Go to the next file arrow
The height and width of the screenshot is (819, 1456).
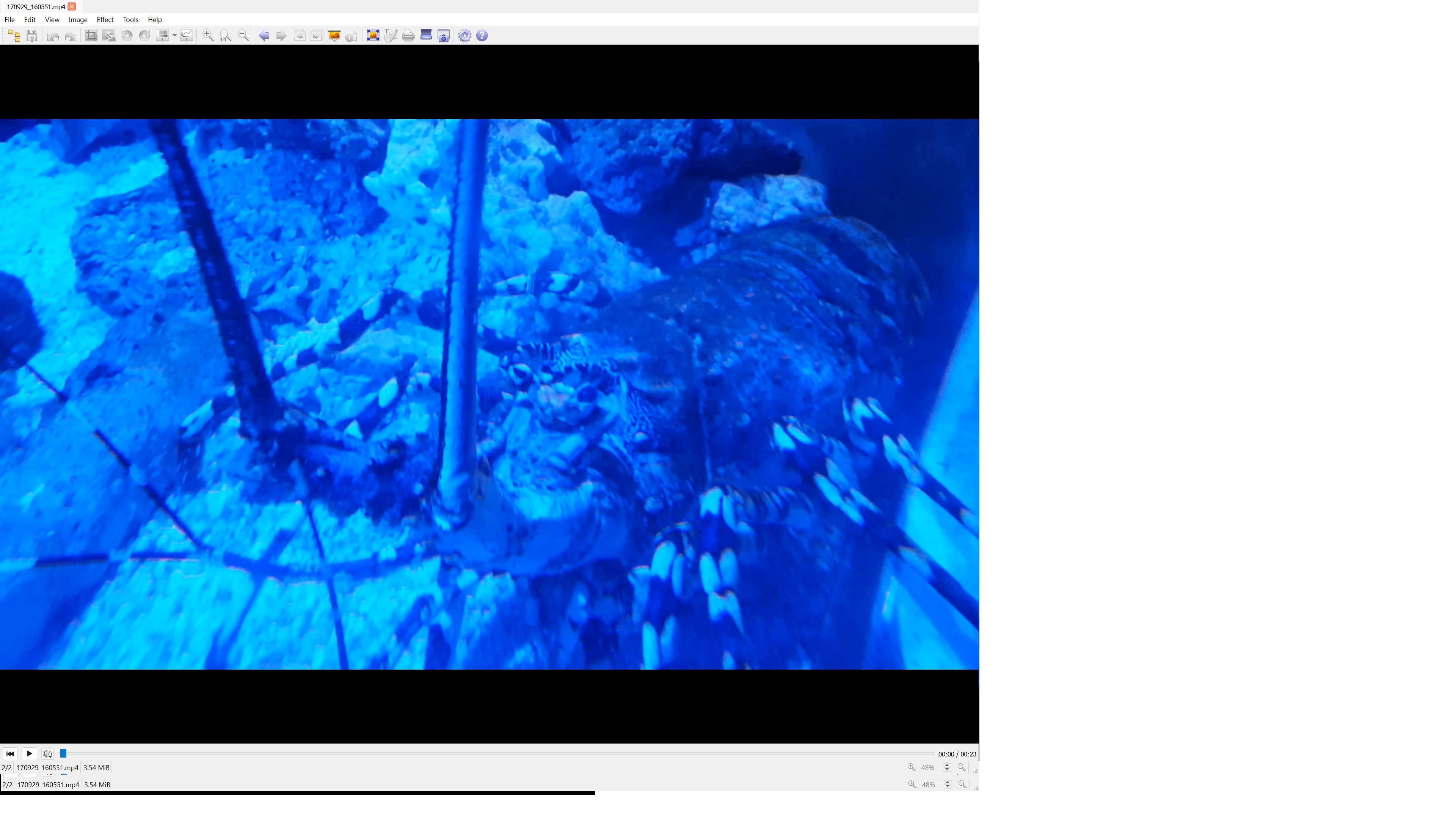(281, 36)
